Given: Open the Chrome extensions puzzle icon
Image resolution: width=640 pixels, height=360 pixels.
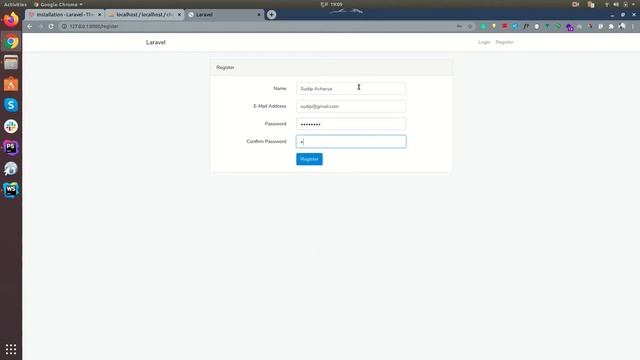Looking at the screenshot, I should 611,26.
